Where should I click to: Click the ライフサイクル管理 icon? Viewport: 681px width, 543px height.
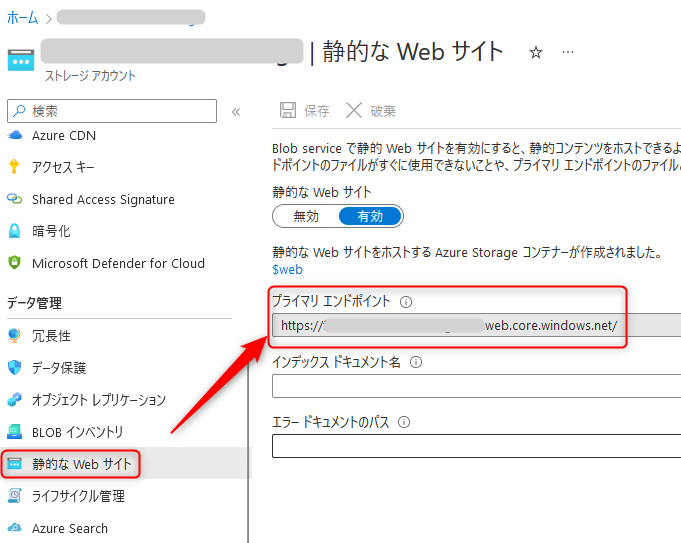tap(14, 496)
